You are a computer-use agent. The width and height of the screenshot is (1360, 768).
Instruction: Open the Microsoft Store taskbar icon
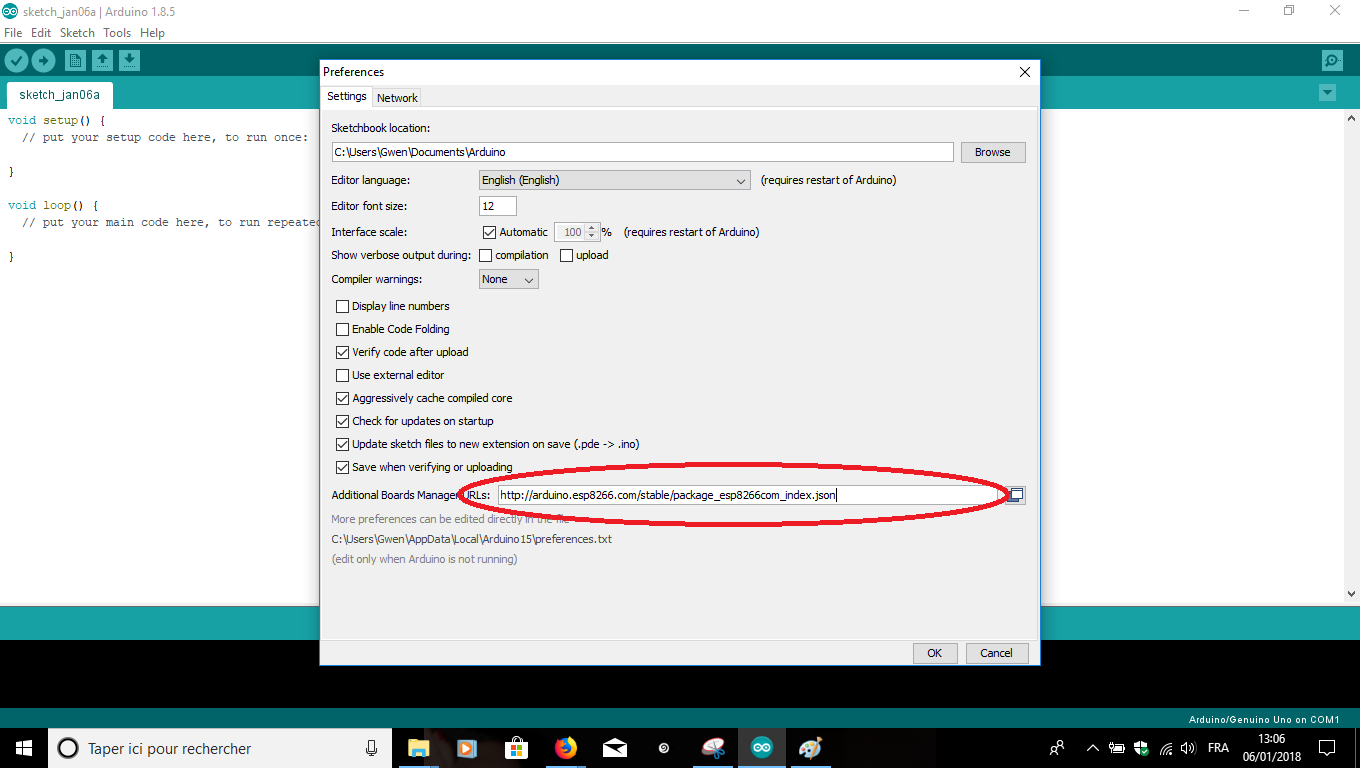coord(516,748)
